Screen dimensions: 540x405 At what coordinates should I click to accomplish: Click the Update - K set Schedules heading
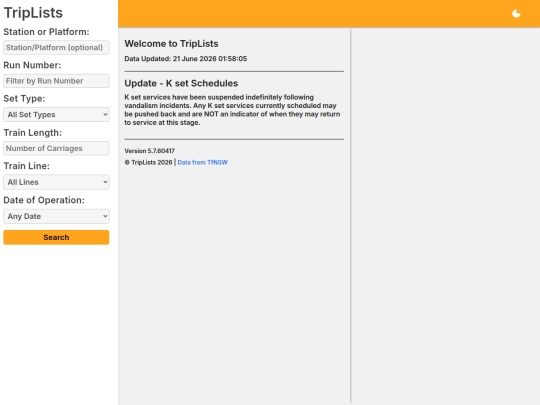pos(181,83)
